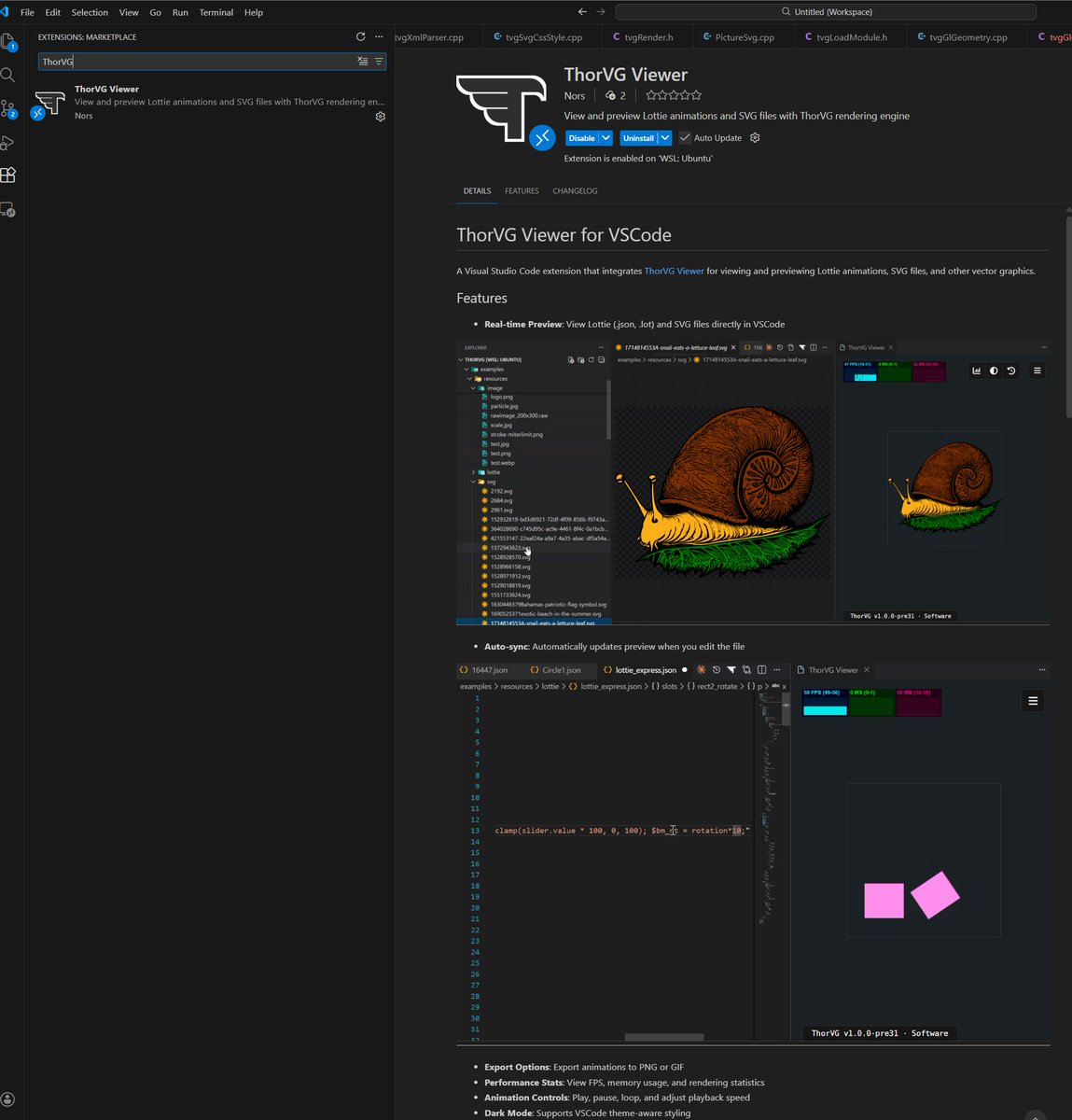Click the back navigation arrow
This screenshot has height=1120, width=1072.
click(581, 11)
